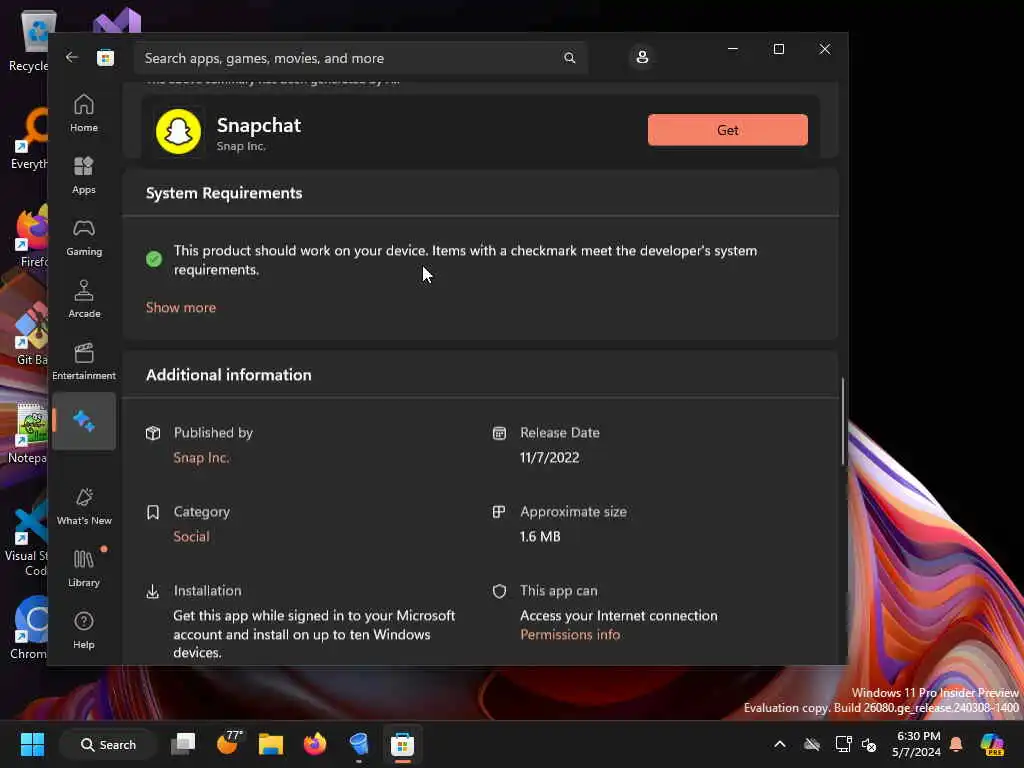Click the taskbar Search box
Image resolution: width=1024 pixels, height=768 pixels.
pos(108,744)
